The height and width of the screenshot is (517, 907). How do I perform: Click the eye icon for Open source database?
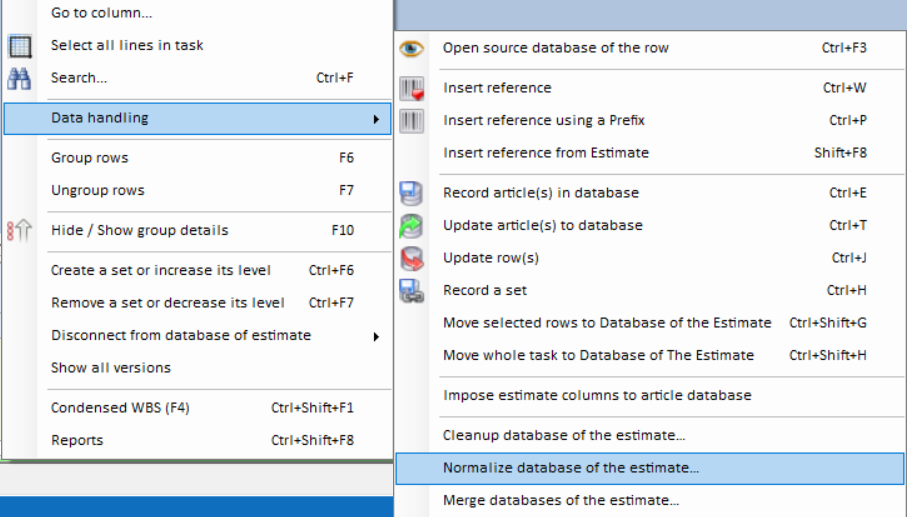pyautogui.click(x=411, y=48)
